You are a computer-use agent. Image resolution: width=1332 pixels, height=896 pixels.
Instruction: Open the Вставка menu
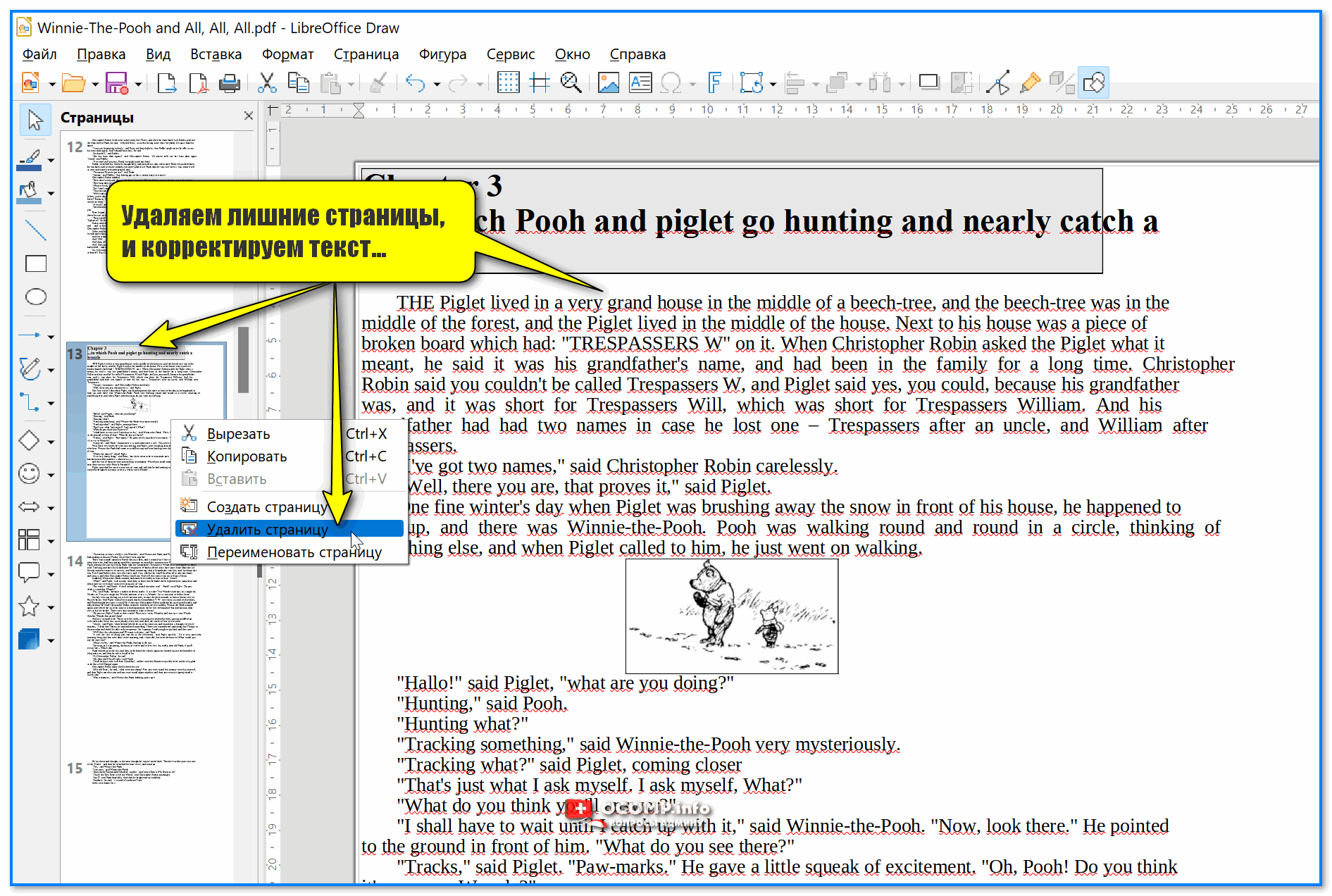click(216, 54)
